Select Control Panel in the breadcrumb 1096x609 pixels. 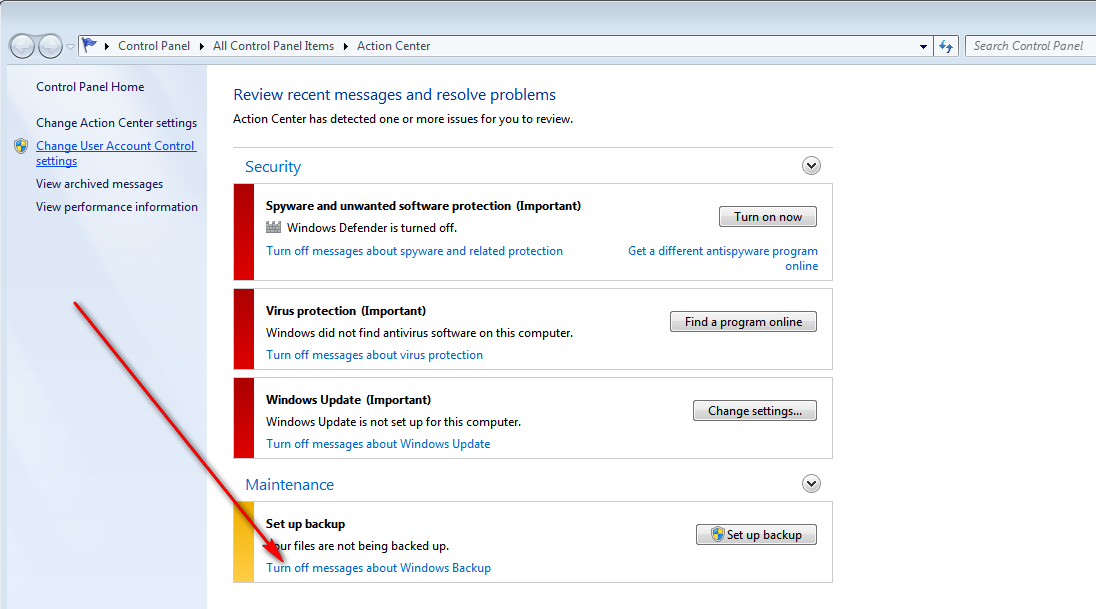[x=154, y=46]
